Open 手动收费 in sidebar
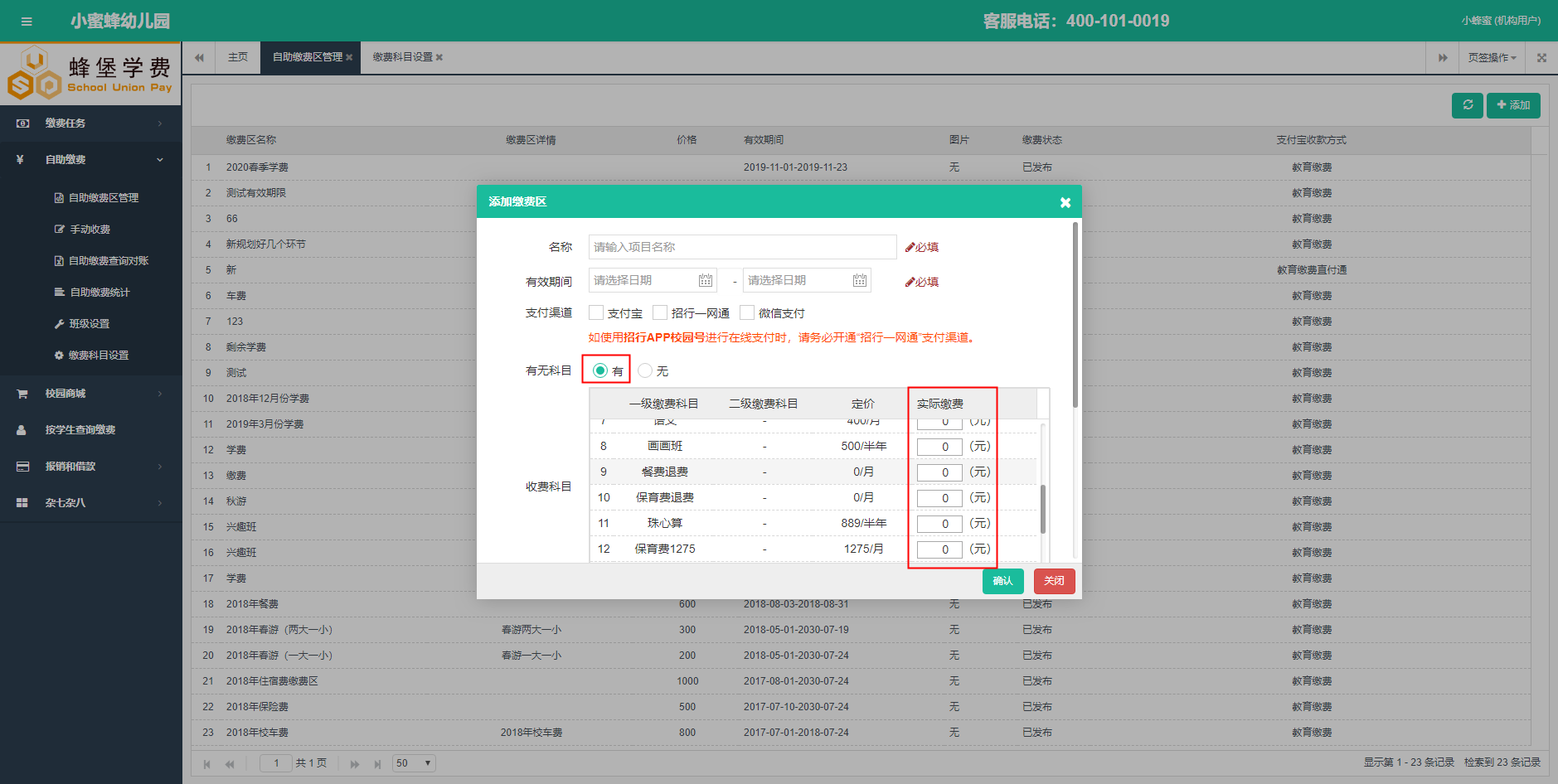1558x784 pixels. coord(82,230)
